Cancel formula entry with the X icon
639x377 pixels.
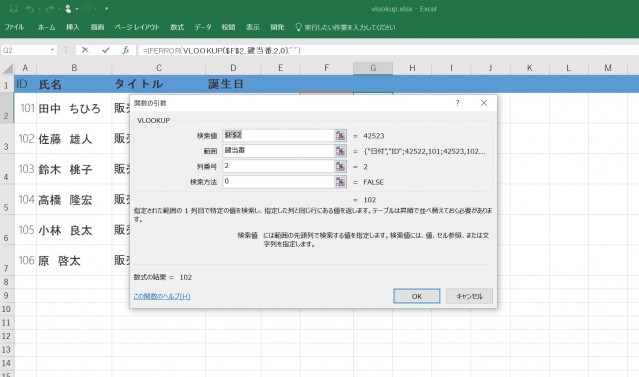(x=85, y=50)
